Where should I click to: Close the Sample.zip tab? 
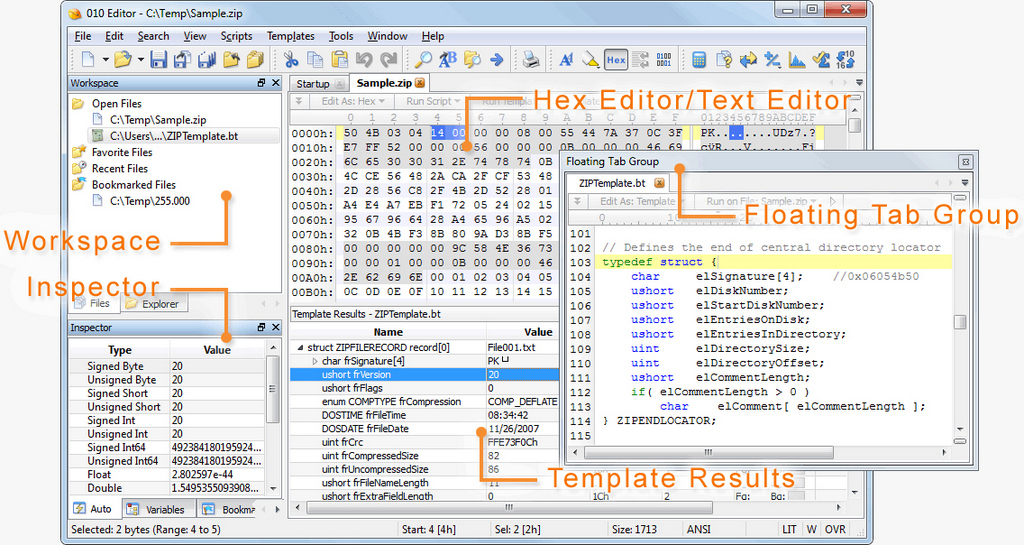420,83
